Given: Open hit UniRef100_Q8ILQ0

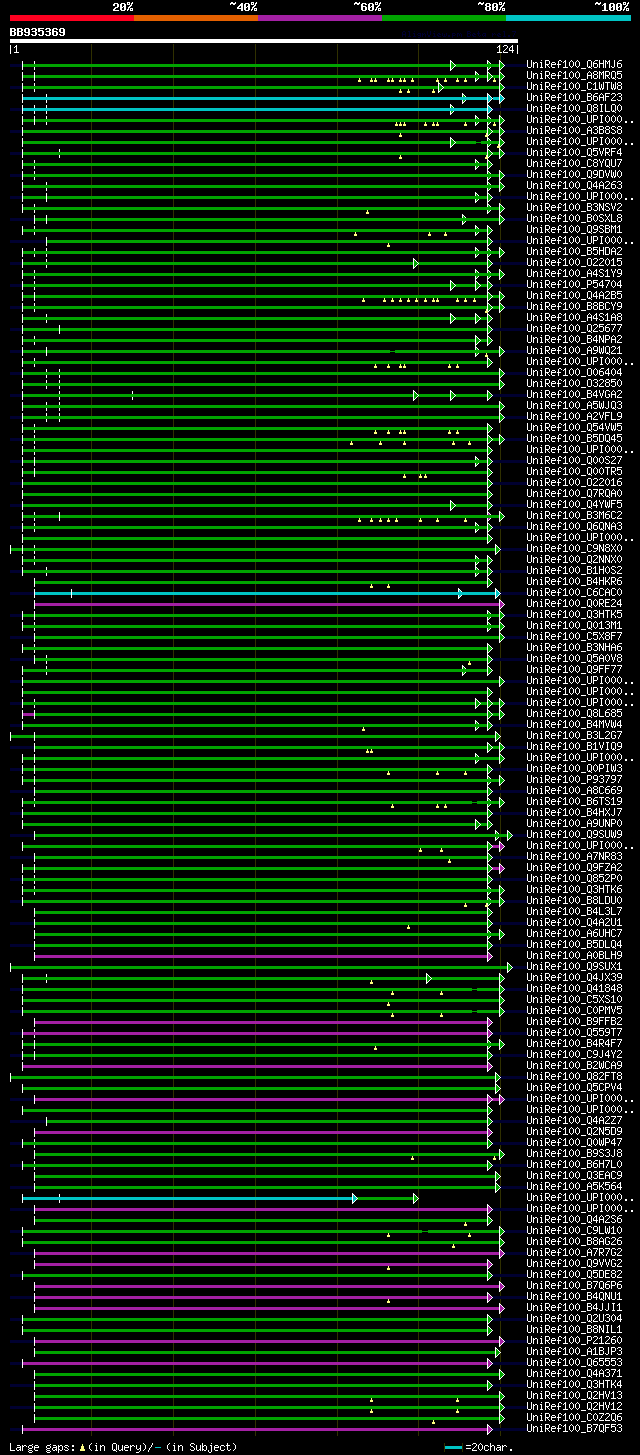Looking at the screenshot, I should (x=574, y=108).
